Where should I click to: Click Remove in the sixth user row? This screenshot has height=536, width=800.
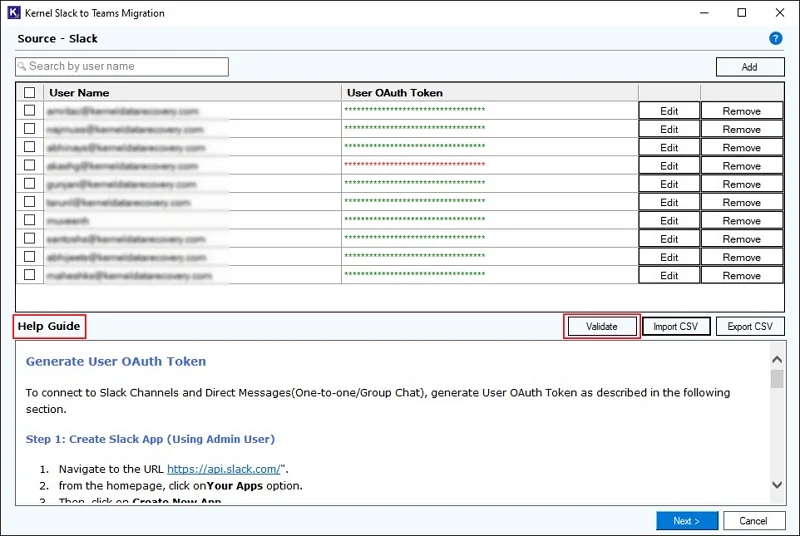[x=742, y=202]
